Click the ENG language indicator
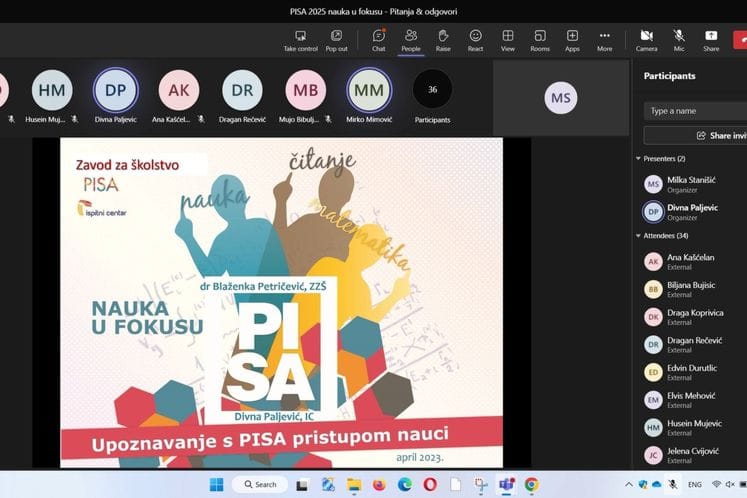This screenshot has height=498, width=747. (695, 485)
